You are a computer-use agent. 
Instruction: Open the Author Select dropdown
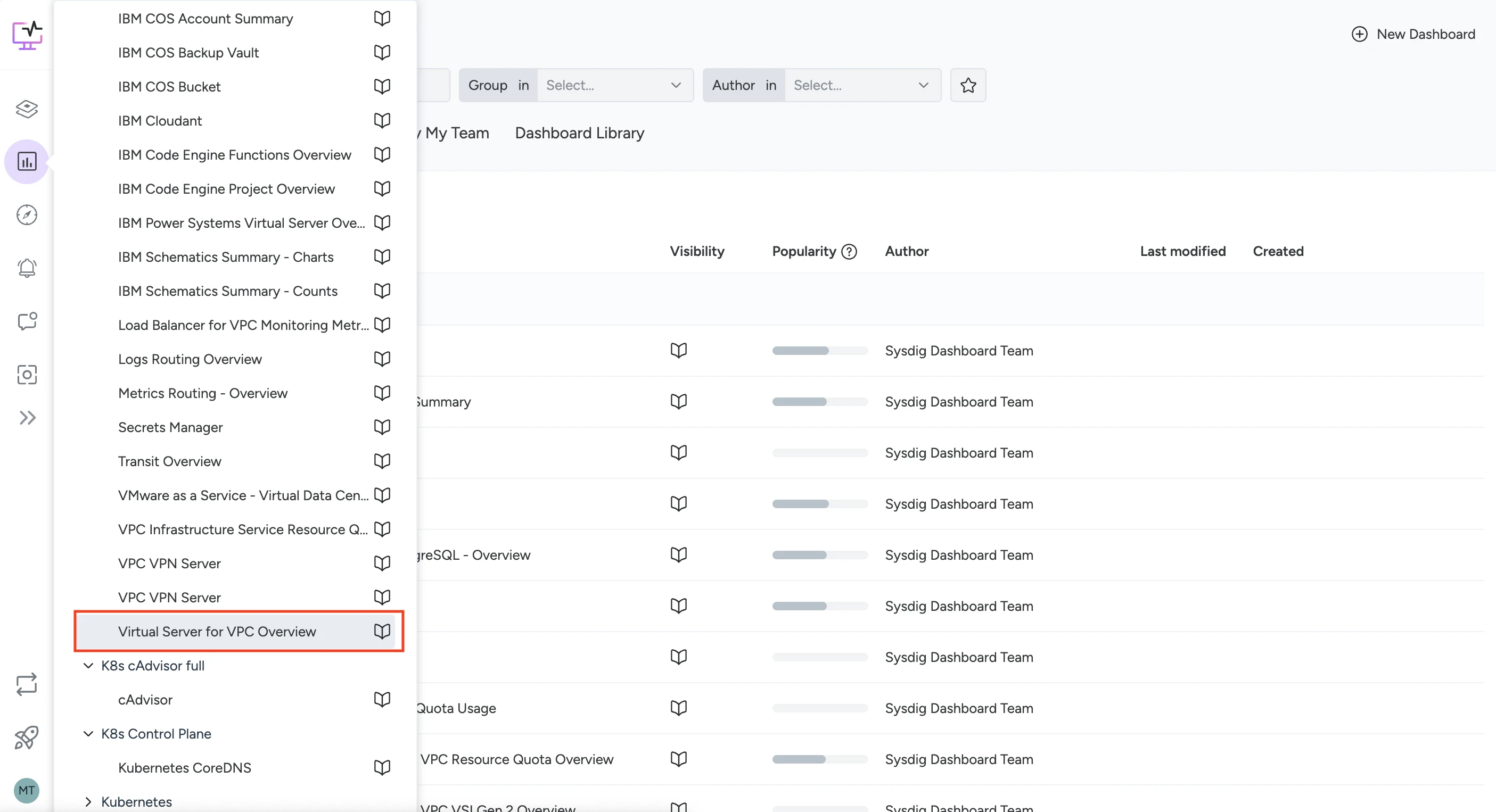(862, 85)
